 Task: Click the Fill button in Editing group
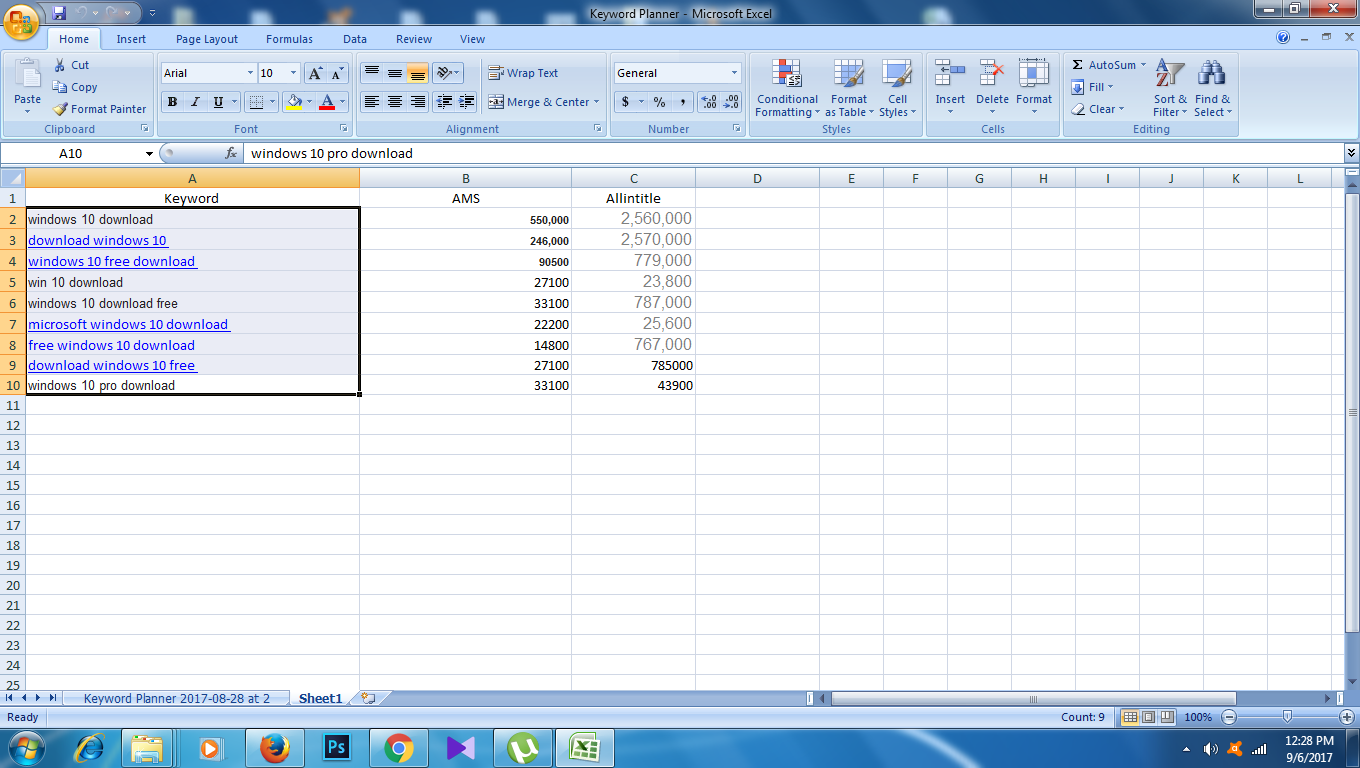coord(1092,87)
